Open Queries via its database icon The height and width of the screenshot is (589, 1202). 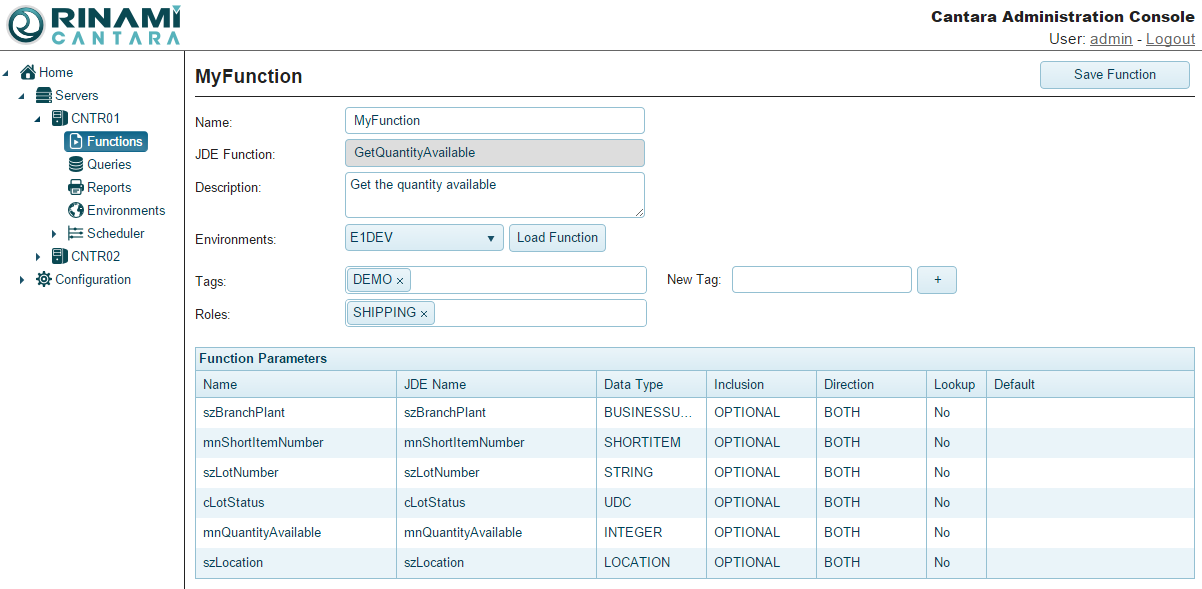76,164
